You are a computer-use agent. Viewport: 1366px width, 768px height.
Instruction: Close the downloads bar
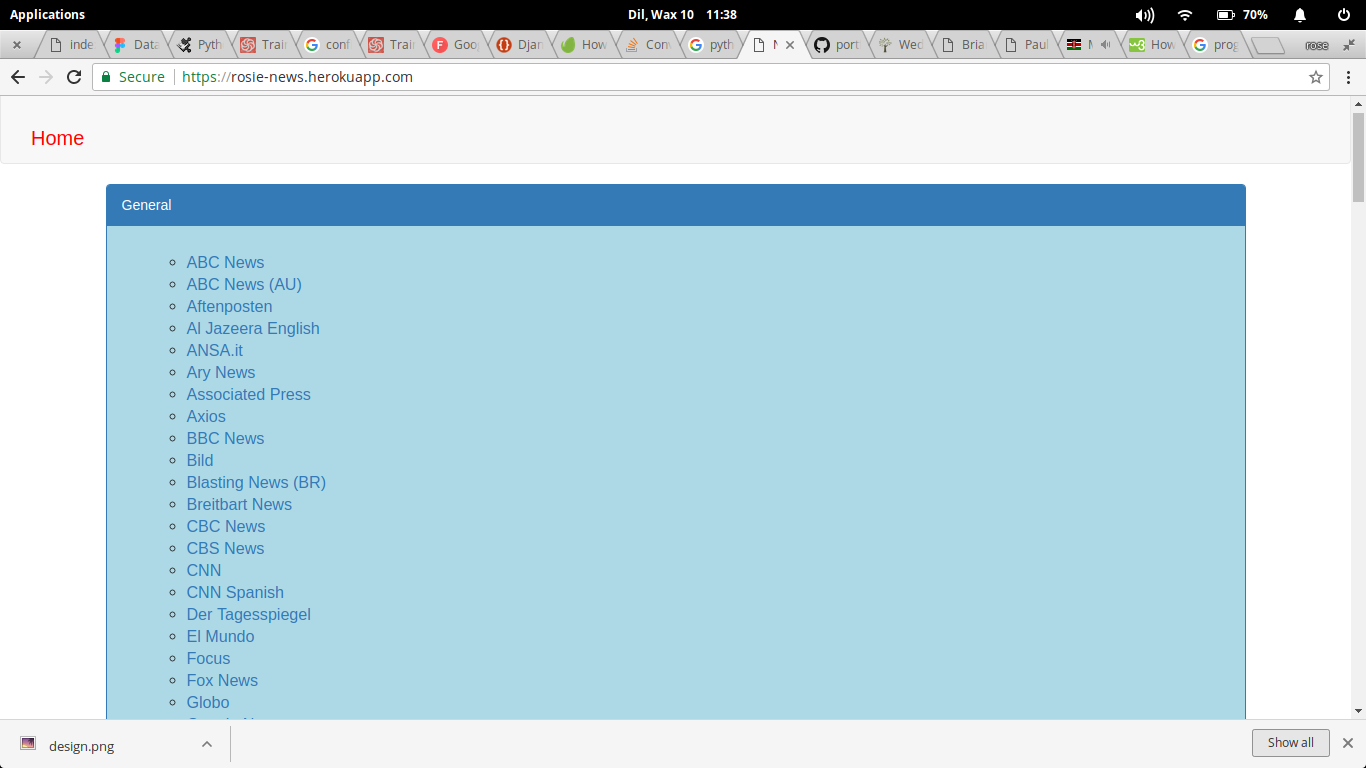1348,743
